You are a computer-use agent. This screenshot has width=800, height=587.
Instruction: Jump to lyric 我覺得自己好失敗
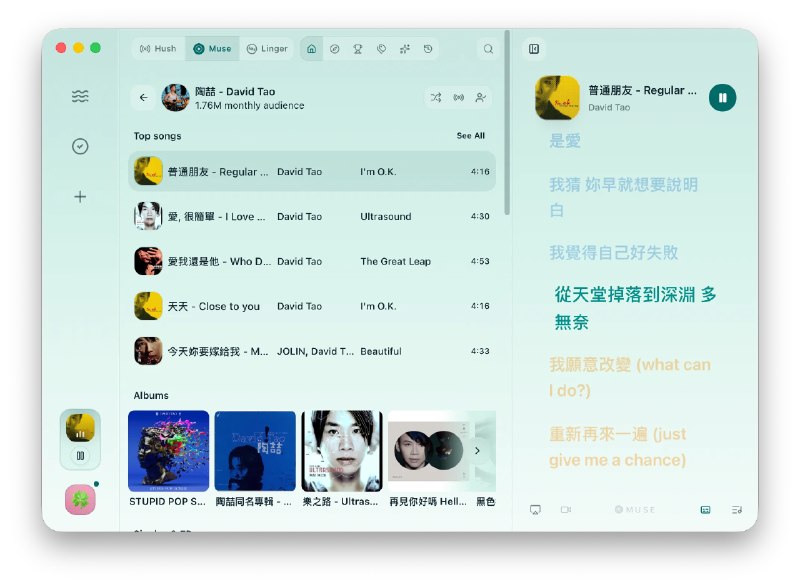[613, 252]
